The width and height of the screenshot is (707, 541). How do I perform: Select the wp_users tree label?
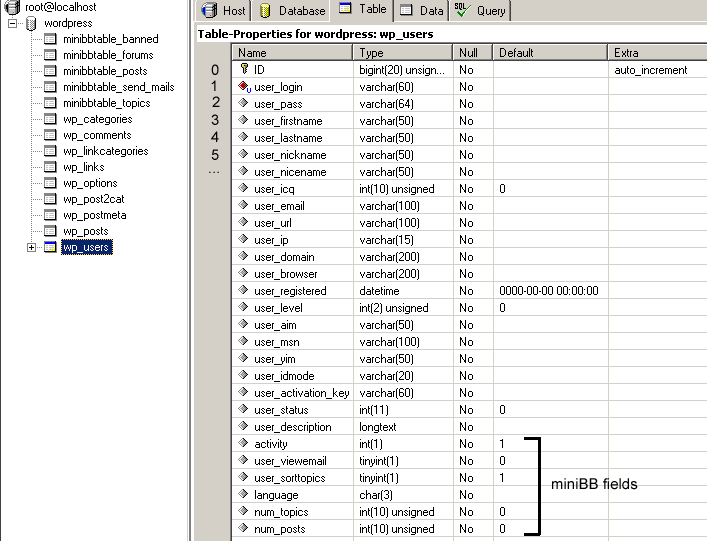click(86, 247)
